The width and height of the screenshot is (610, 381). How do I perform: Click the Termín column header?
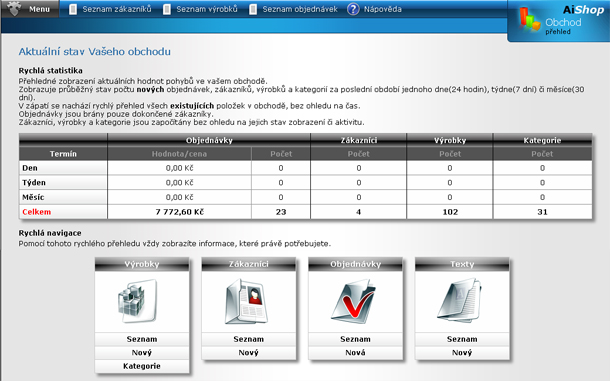pos(63,154)
